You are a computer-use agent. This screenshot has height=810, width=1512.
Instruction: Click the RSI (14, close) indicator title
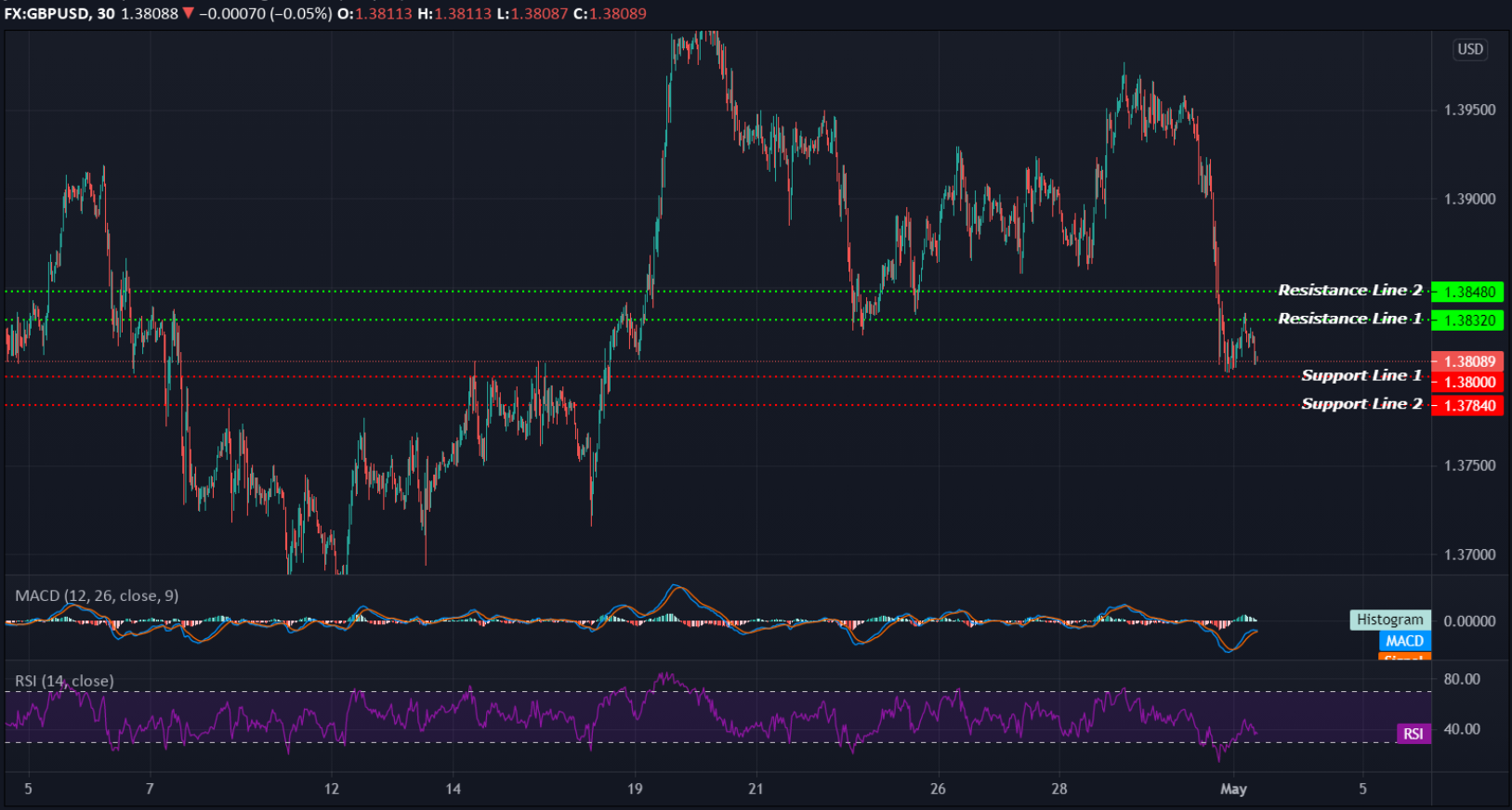(64, 681)
